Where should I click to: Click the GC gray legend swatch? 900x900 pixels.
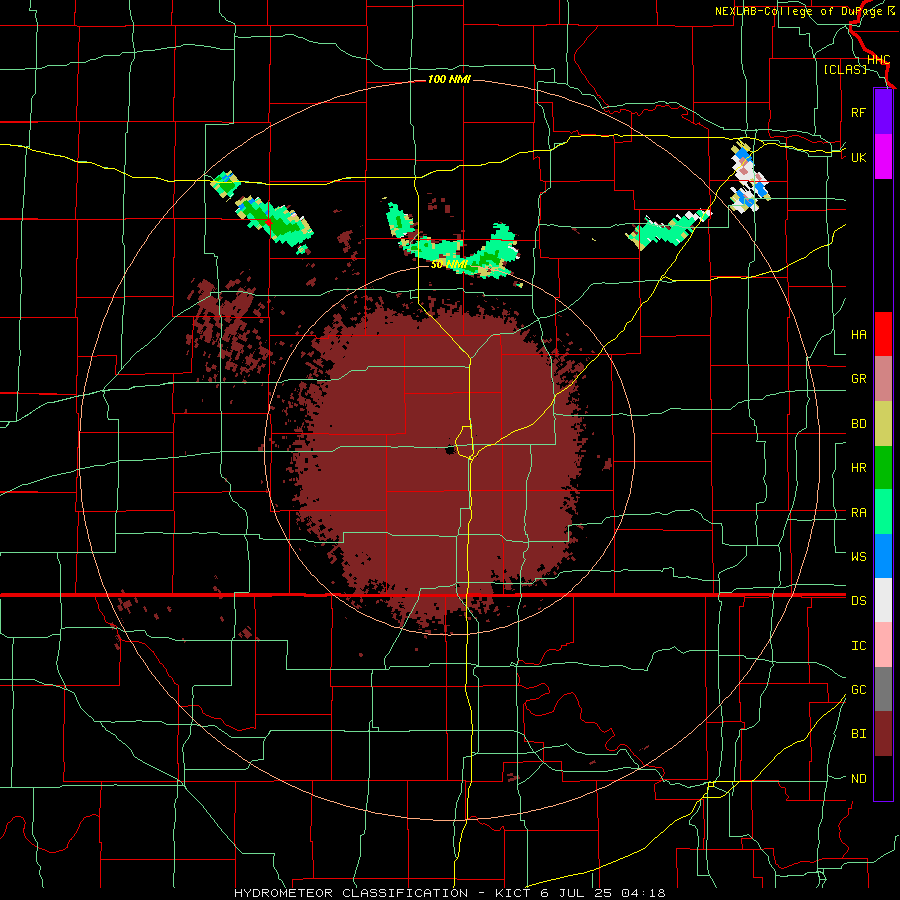pyautogui.click(x=883, y=689)
